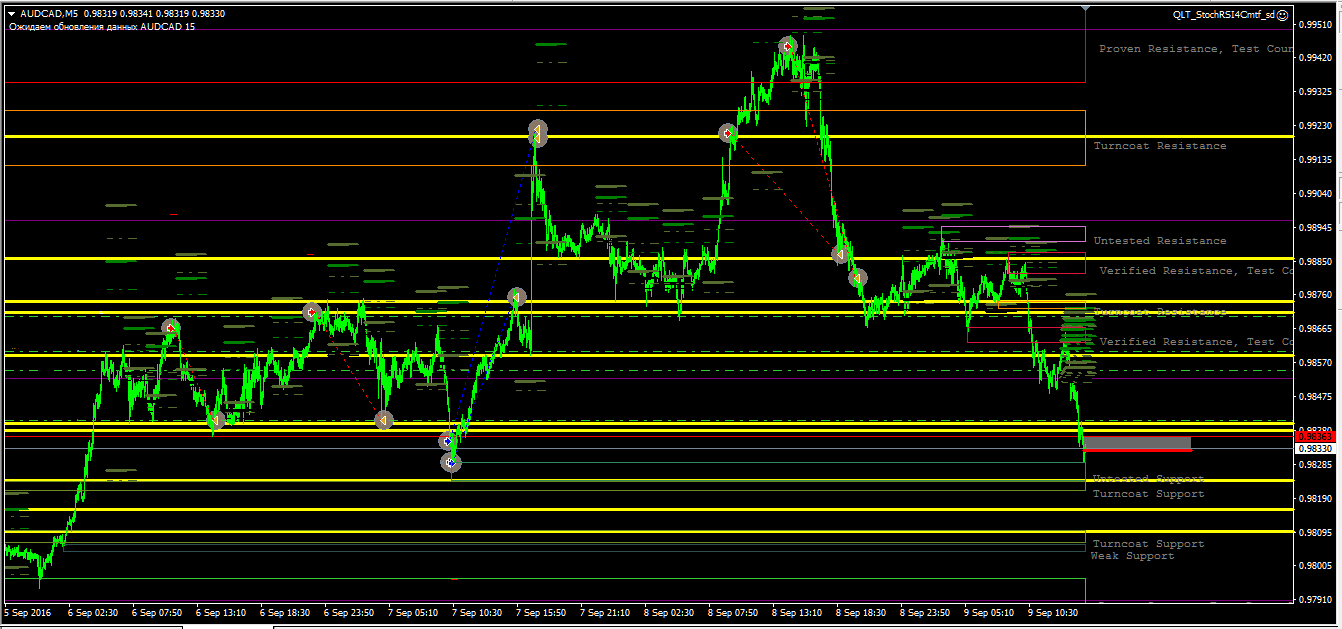The image size is (1342, 629).
Task: Select the chart shift triangle on top edge
Action: 1085,9
